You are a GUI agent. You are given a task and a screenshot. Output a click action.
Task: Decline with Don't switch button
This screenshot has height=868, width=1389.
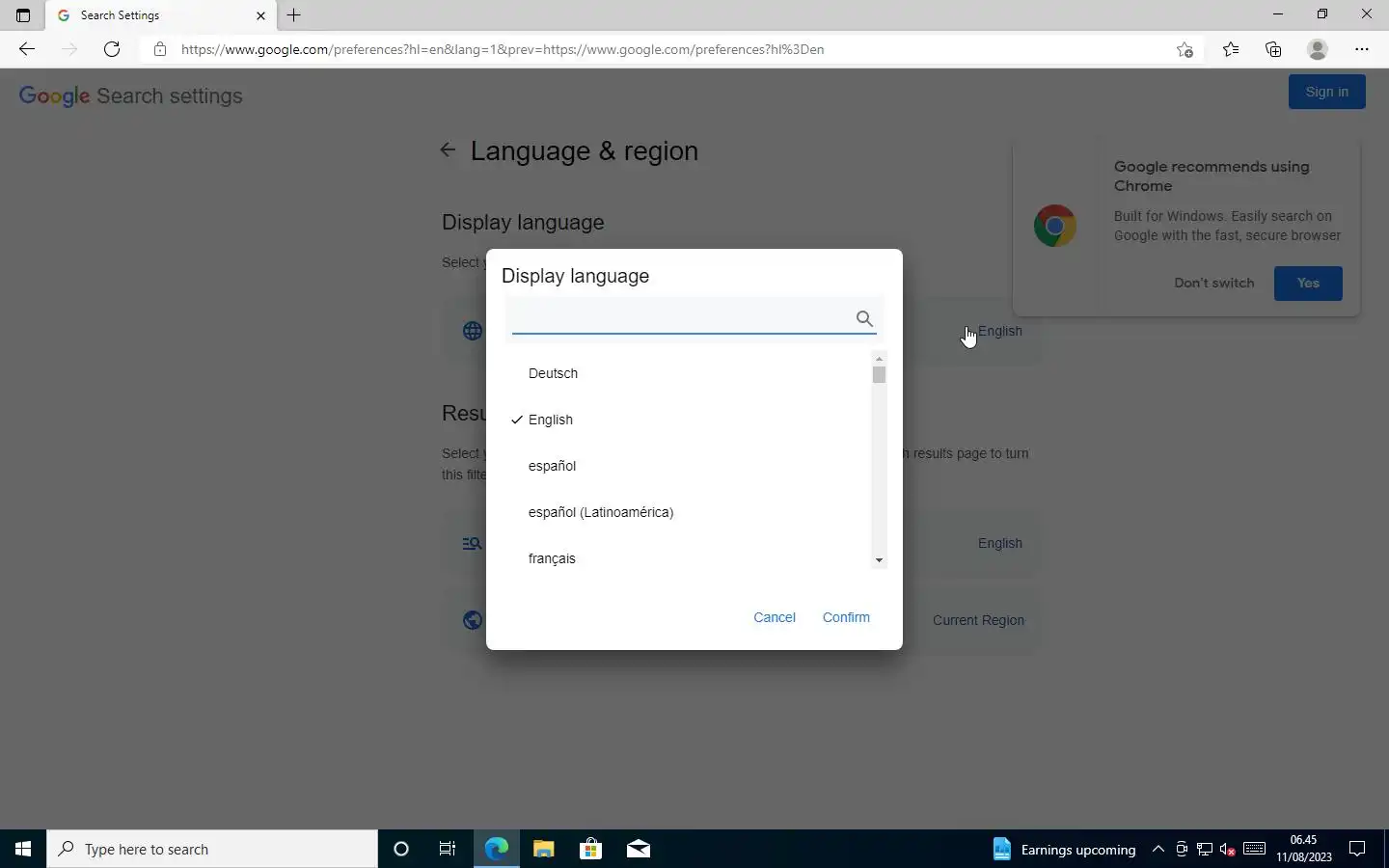point(1214,283)
